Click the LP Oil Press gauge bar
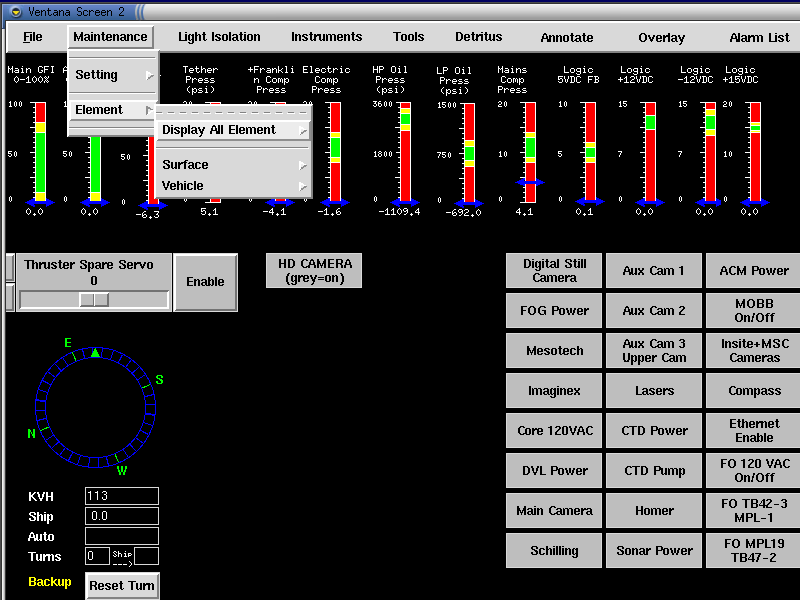This screenshot has width=800, height=600. [x=469, y=153]
